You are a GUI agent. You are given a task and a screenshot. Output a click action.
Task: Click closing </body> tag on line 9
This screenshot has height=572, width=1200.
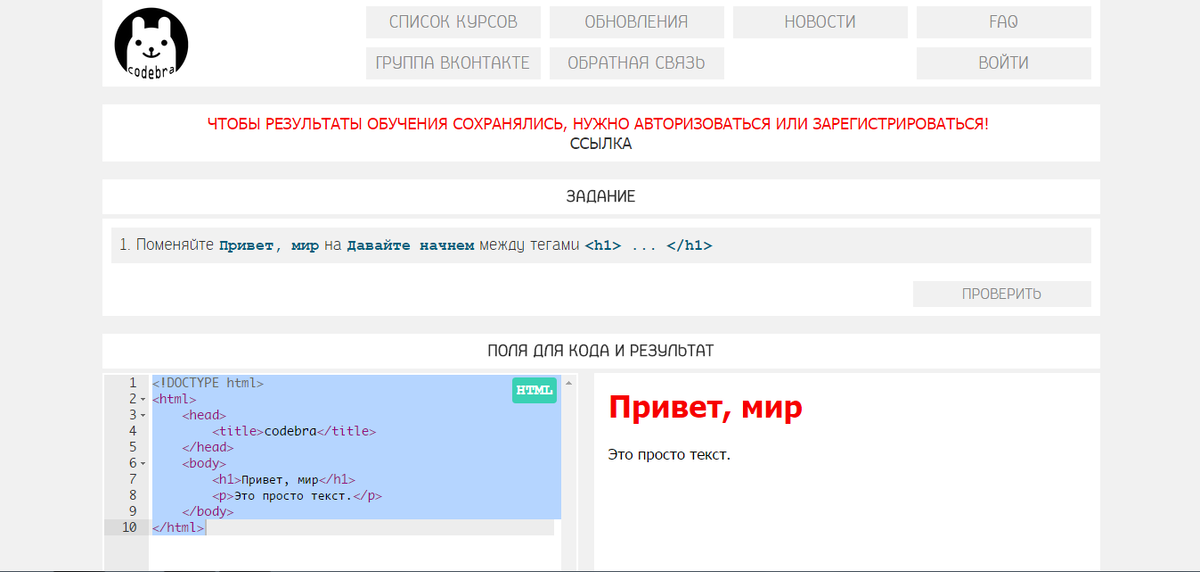pos(208,511)
